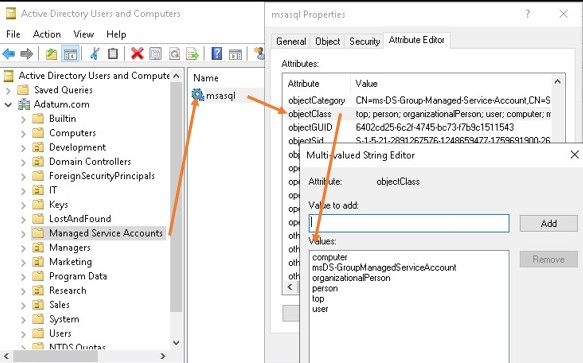Click the Adatum.com domain icon
The image size is (583, 363).
24,105
